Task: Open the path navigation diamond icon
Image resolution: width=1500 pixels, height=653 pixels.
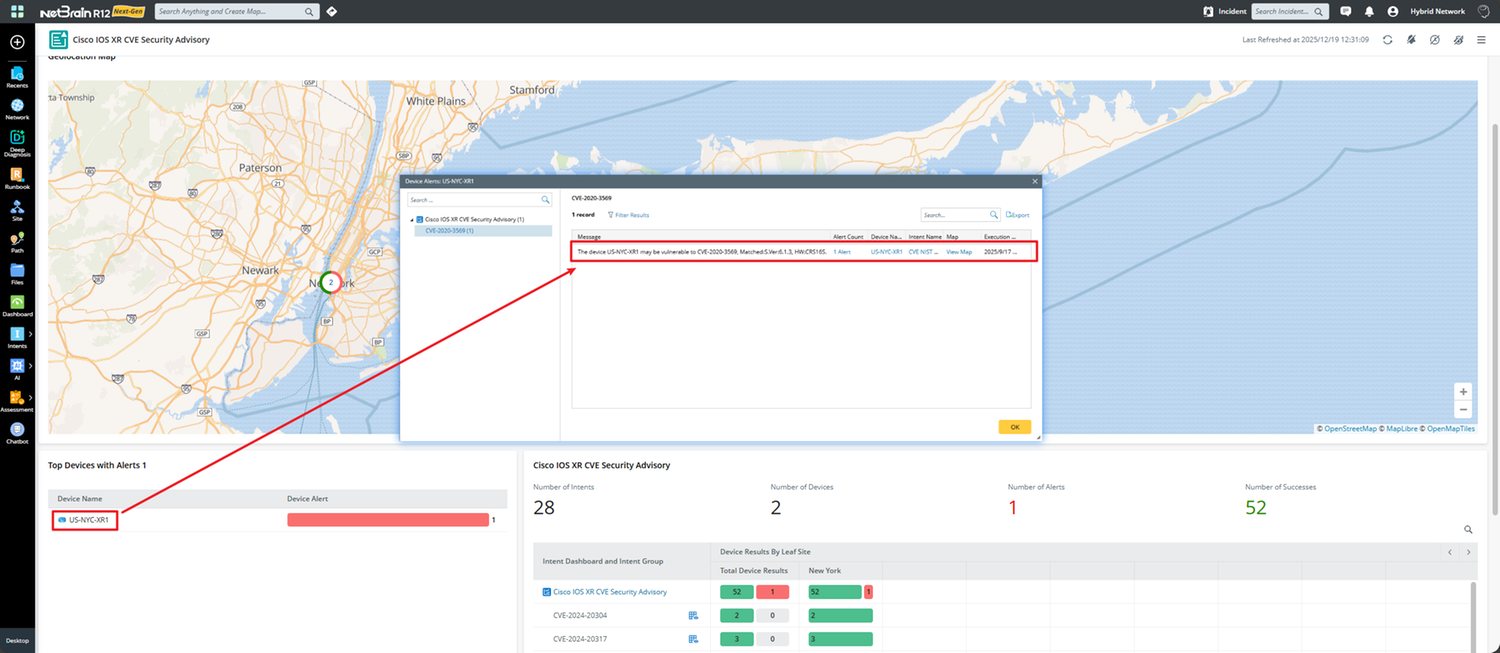Action: pos(332,12)
